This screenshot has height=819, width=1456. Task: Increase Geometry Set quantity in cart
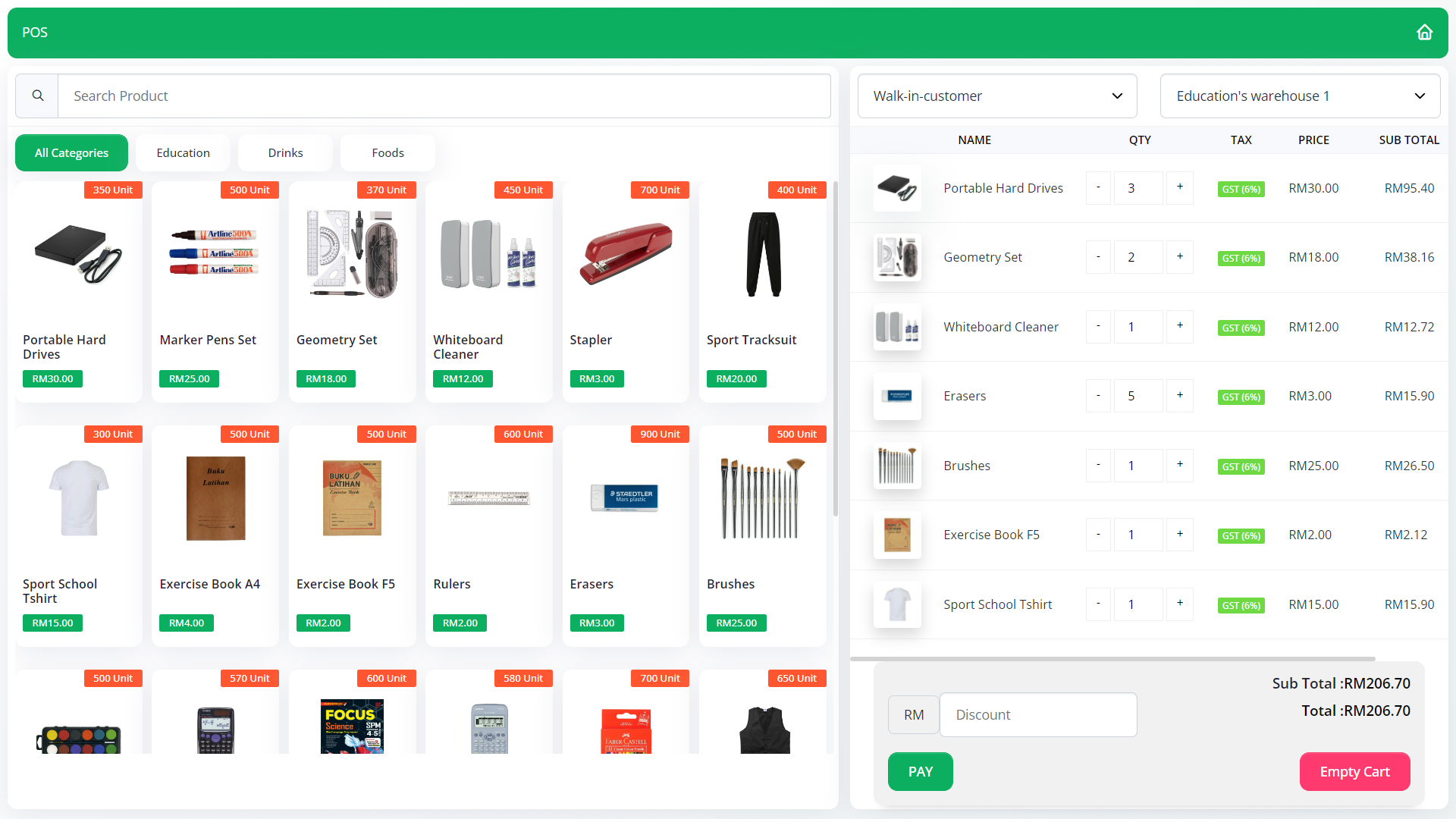click(1180, 257)
